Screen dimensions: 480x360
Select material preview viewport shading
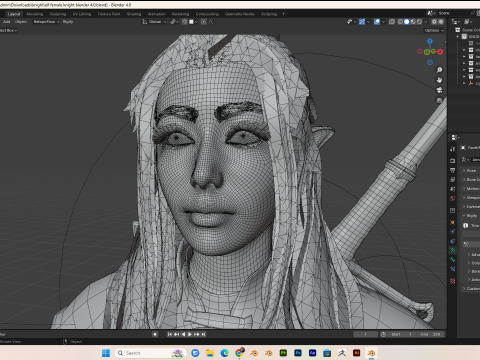point(413,22)
